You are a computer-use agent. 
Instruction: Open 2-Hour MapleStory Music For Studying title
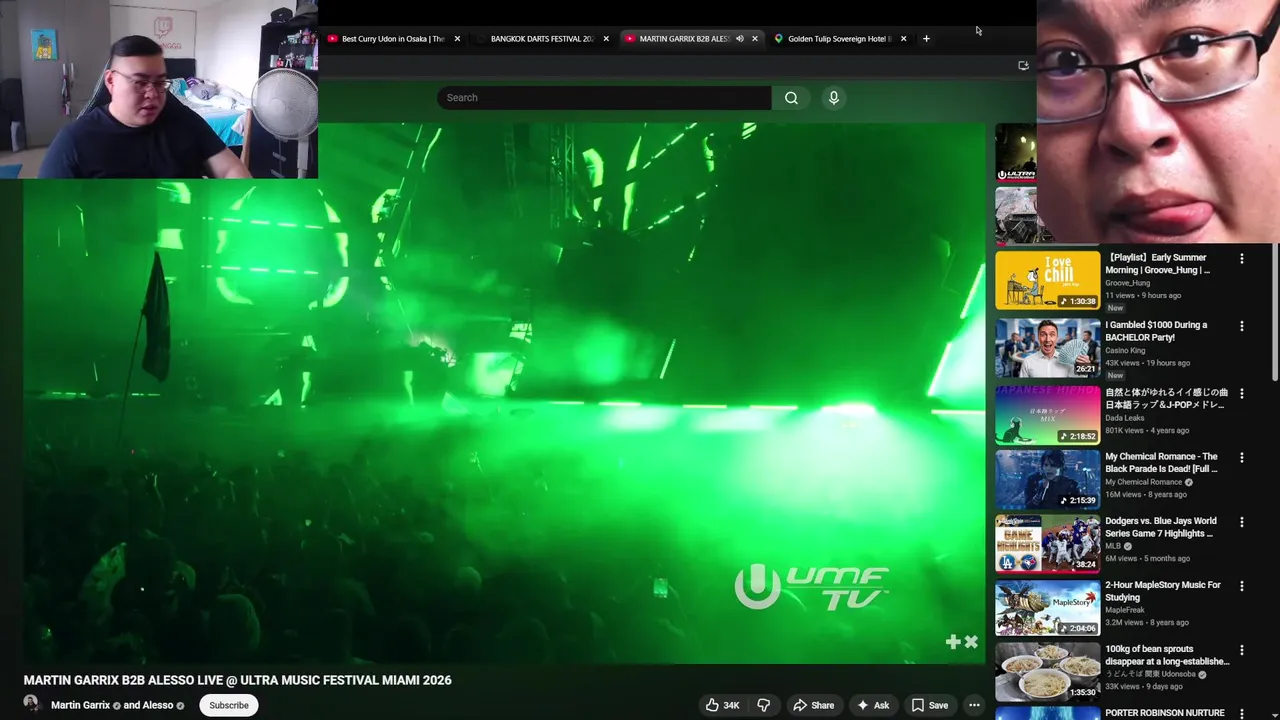[x=1163, y=591]
